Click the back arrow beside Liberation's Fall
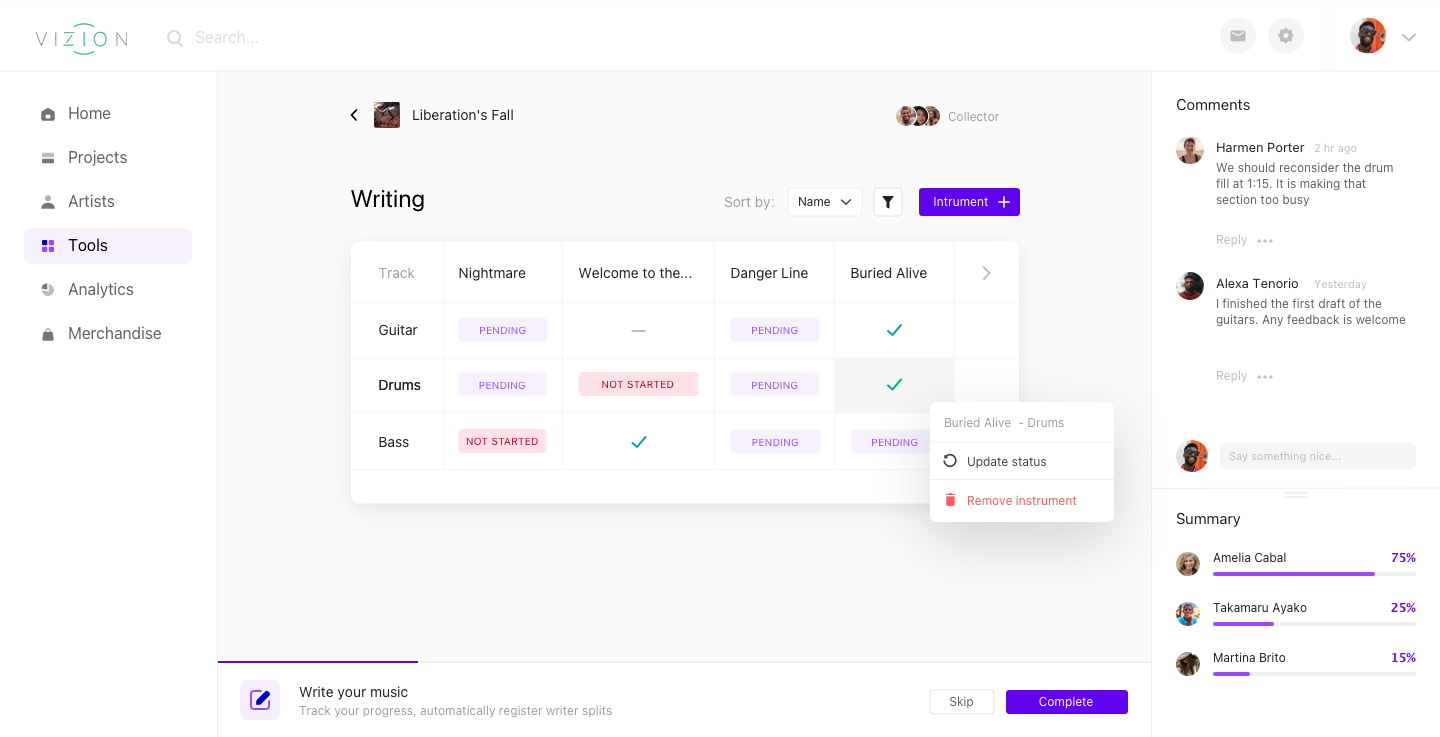 pyautogui.click(x=354, y=115)
